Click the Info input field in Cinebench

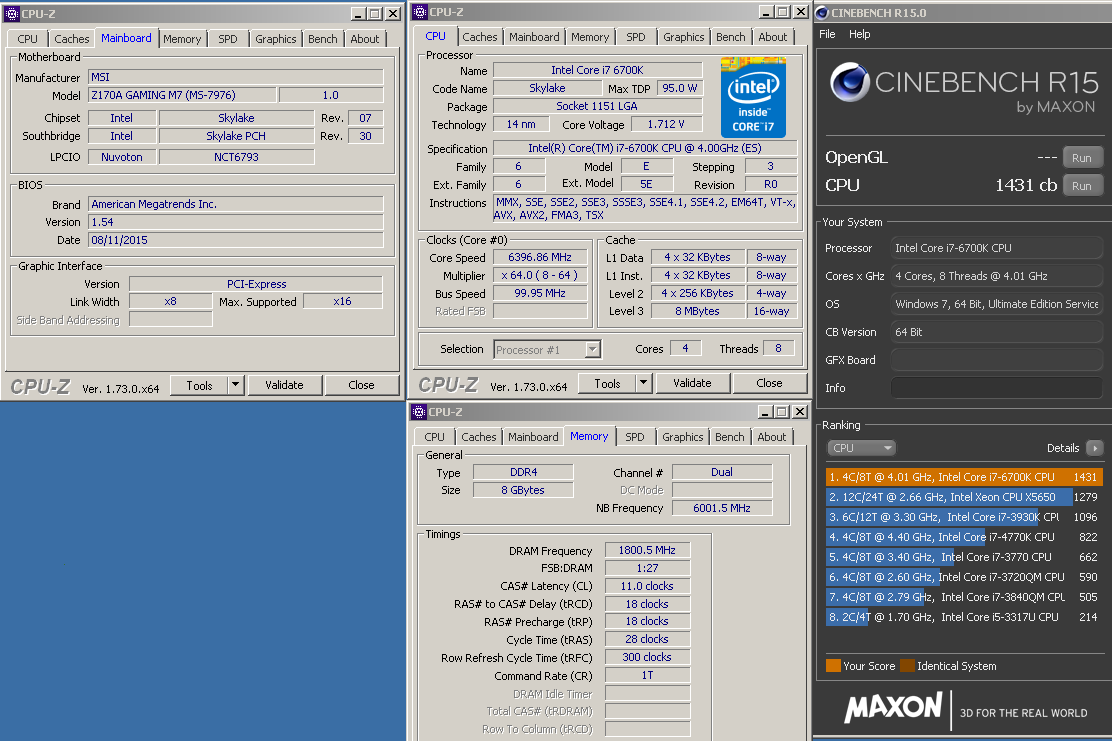[x=996, y=388]
